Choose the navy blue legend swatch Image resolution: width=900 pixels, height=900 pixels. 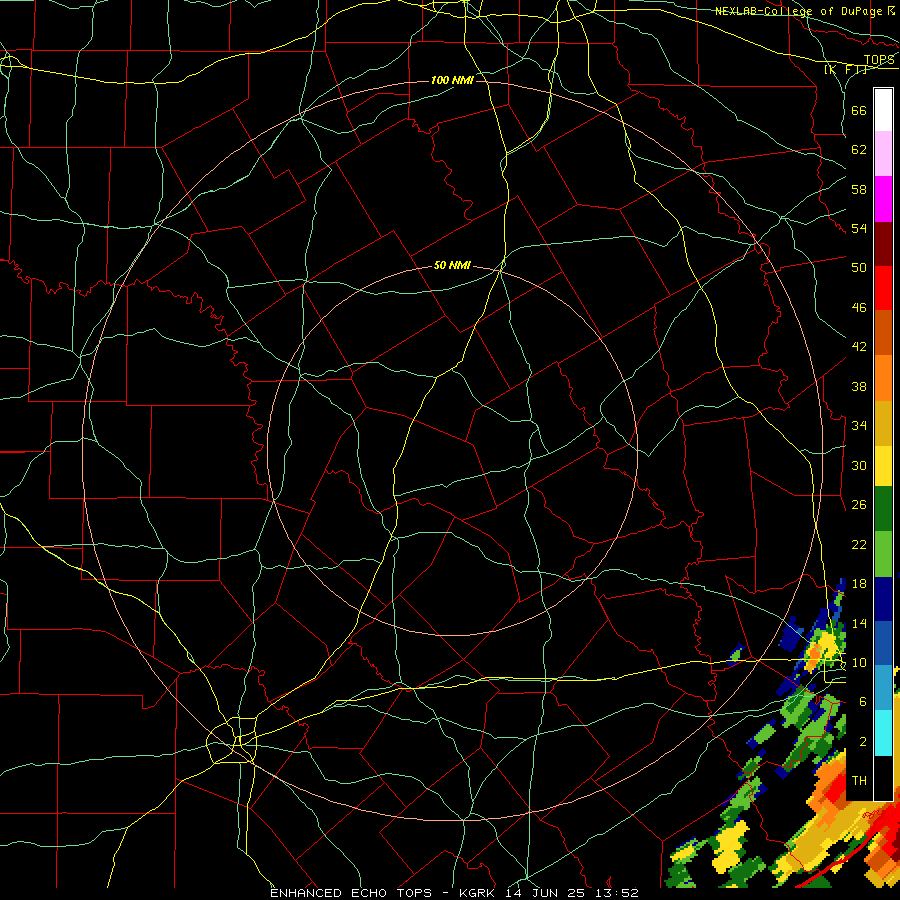(883, 599)
